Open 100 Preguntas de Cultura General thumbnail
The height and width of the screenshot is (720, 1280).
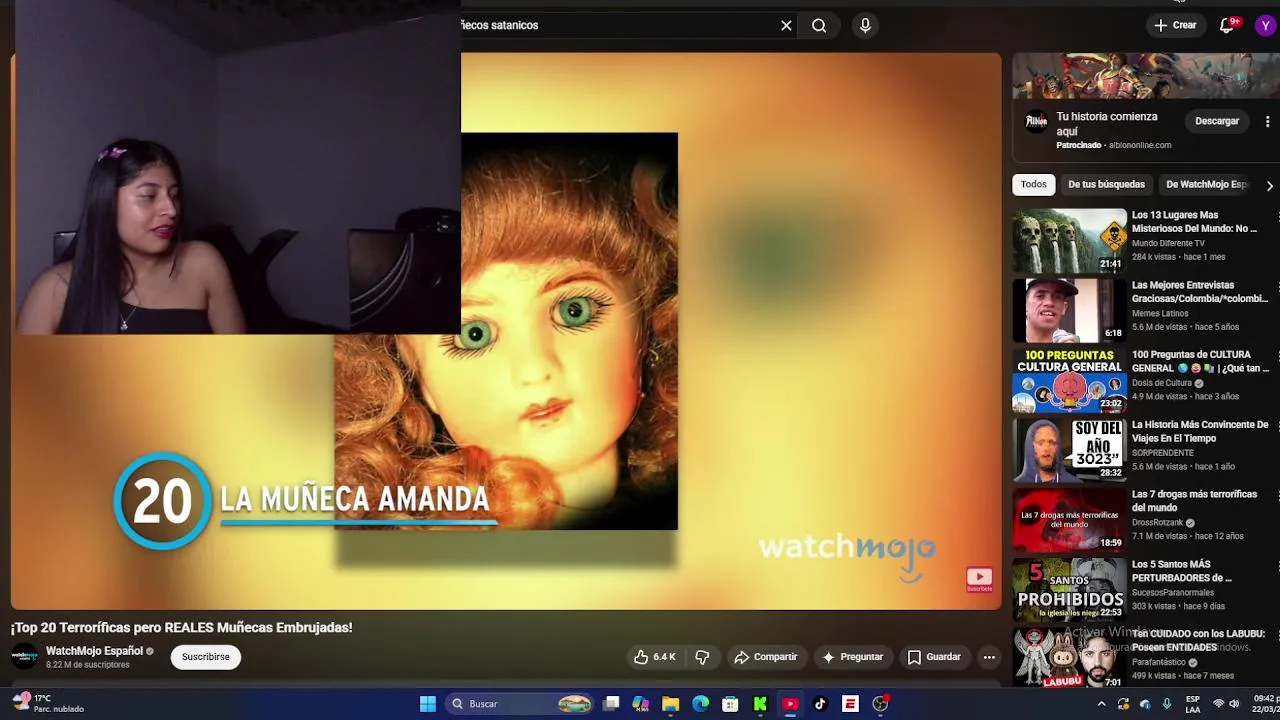pos(1069,380)
